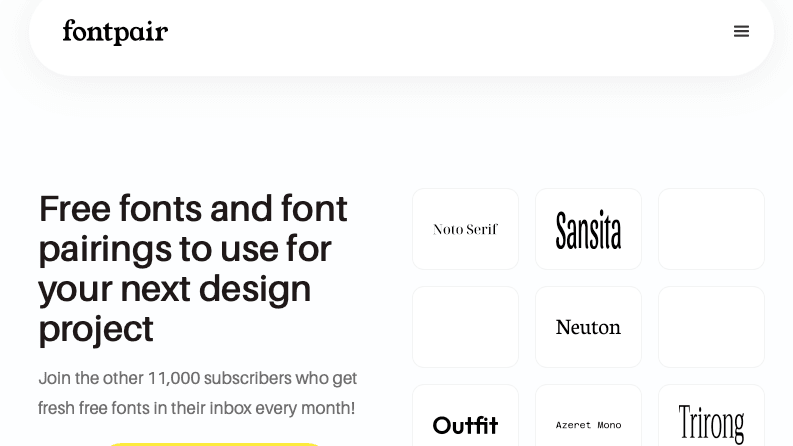This screenshot has width=793, height=446.
Task: Click the yellow button below subscriber text
Action: click(214, 444)
